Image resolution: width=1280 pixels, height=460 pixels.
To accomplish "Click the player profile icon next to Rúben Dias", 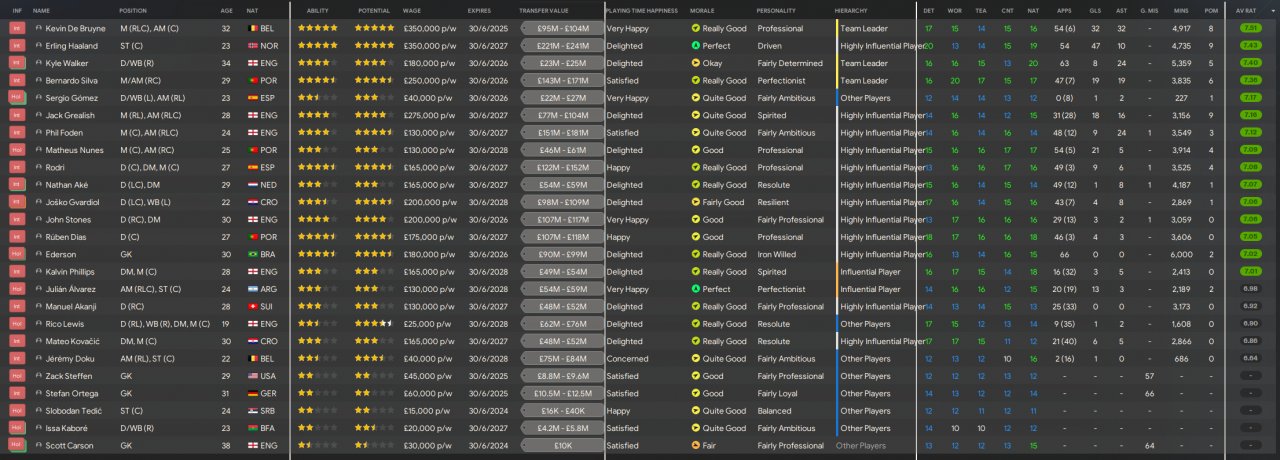I will (38, 237).
